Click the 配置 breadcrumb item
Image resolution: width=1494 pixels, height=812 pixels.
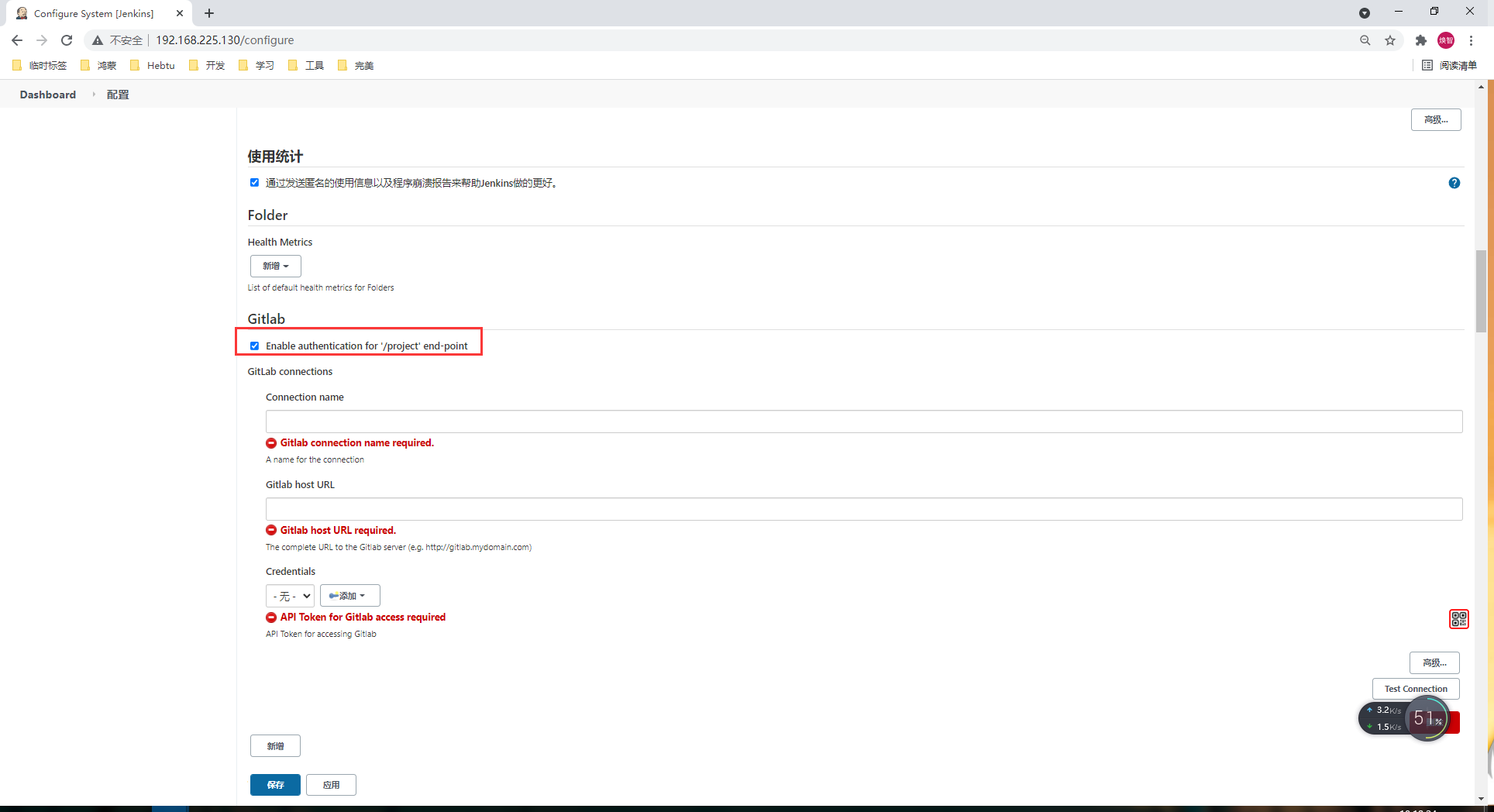(x=118, y=95)
